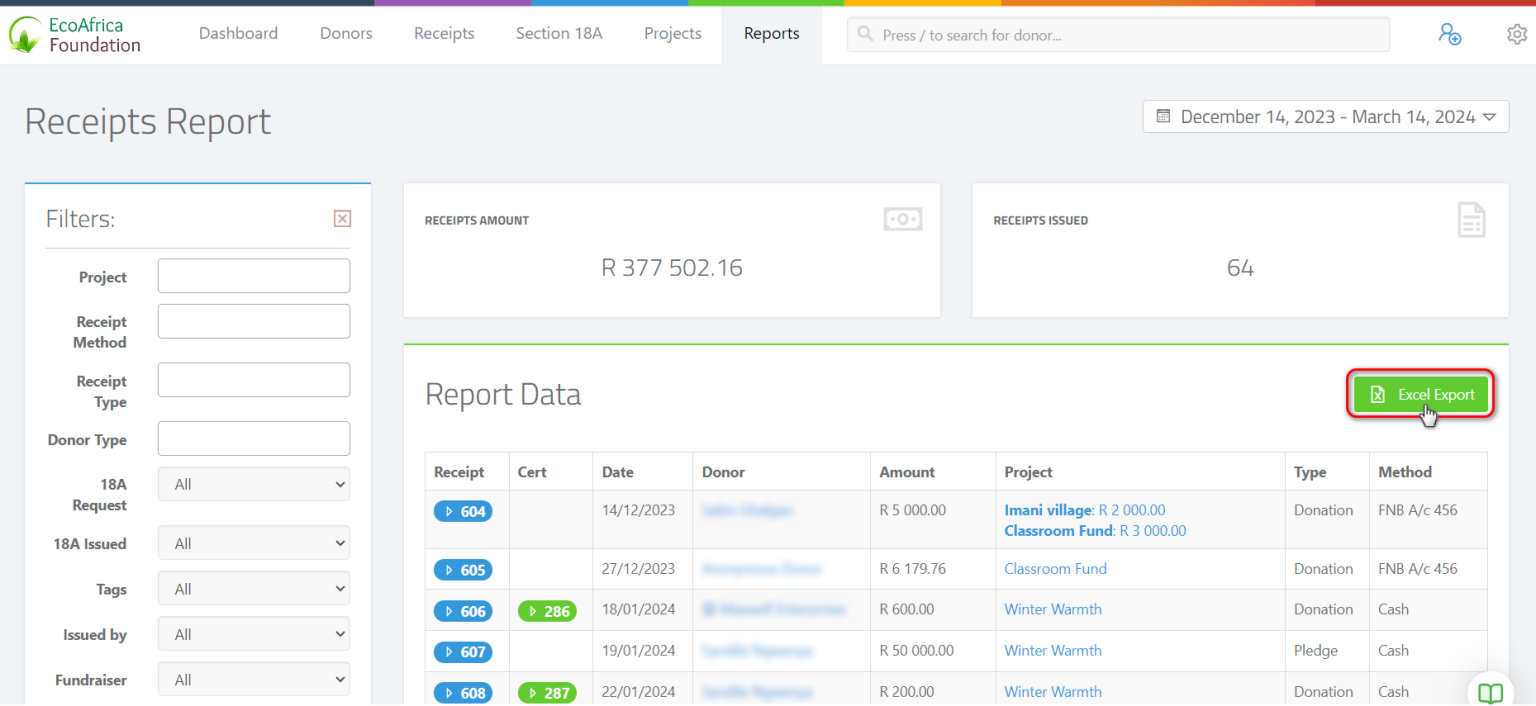The image size is (1536, 706).
Task: Click the magnifier icon in the search bar
Action: pos(864,33)
